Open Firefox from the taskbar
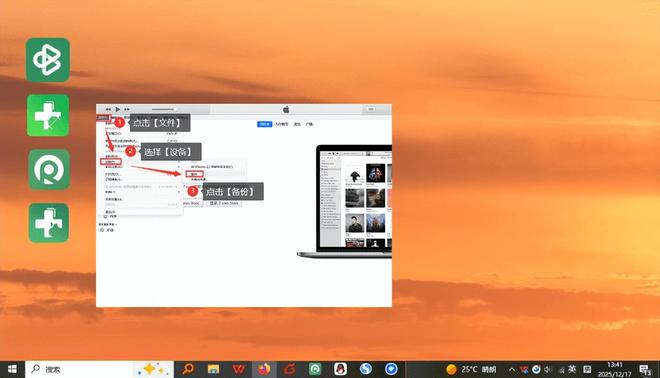Image resolution: width=660 pixels, height=378 pixels. tap(264, 369)
